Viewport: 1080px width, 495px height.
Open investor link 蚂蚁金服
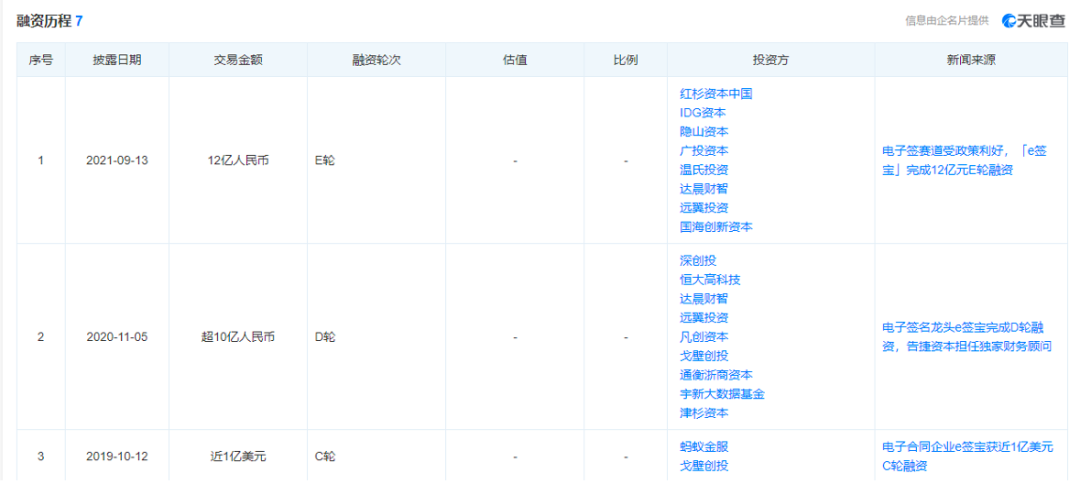tap(704, 447)
